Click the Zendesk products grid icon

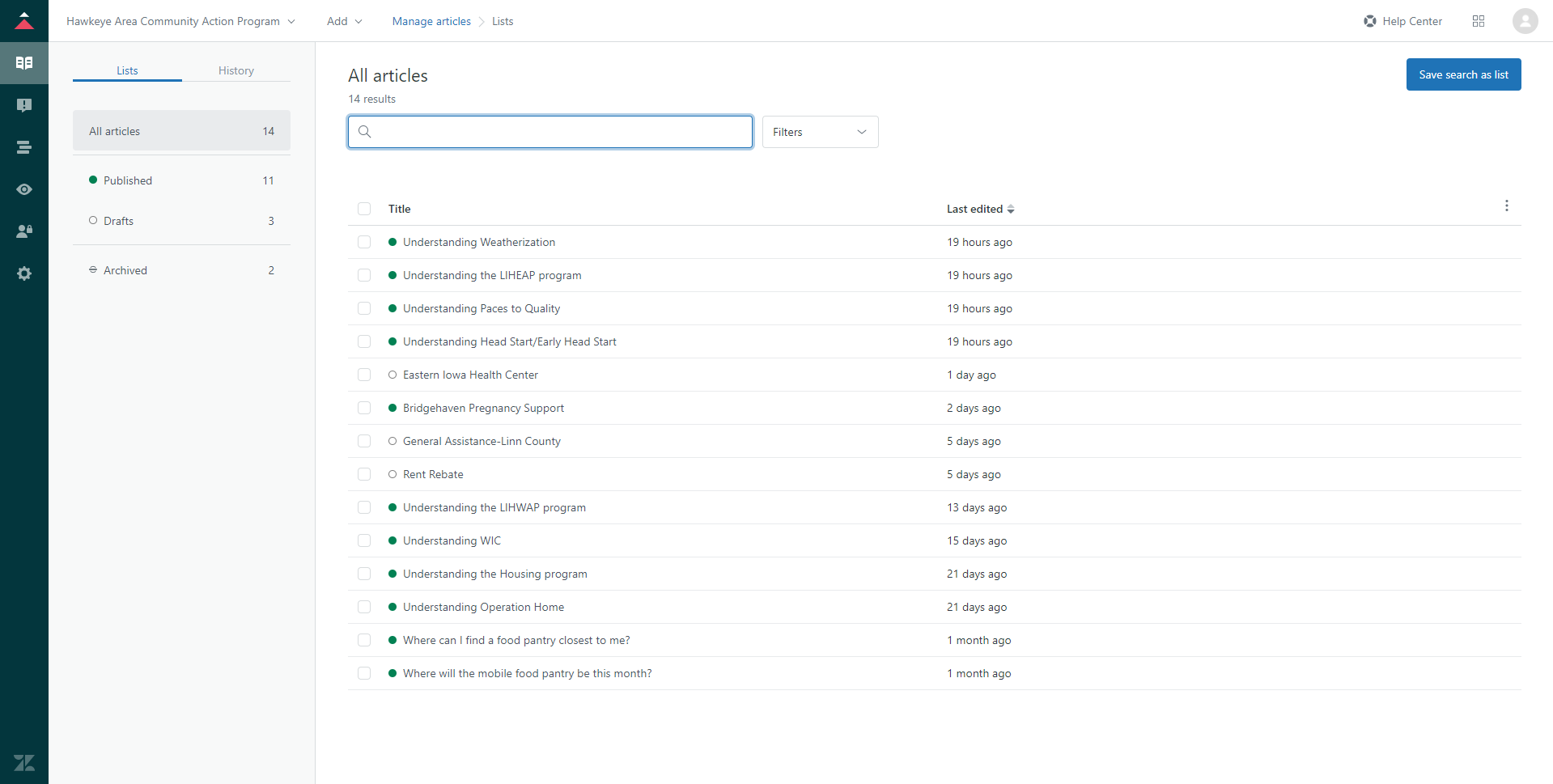[1478, 21]
